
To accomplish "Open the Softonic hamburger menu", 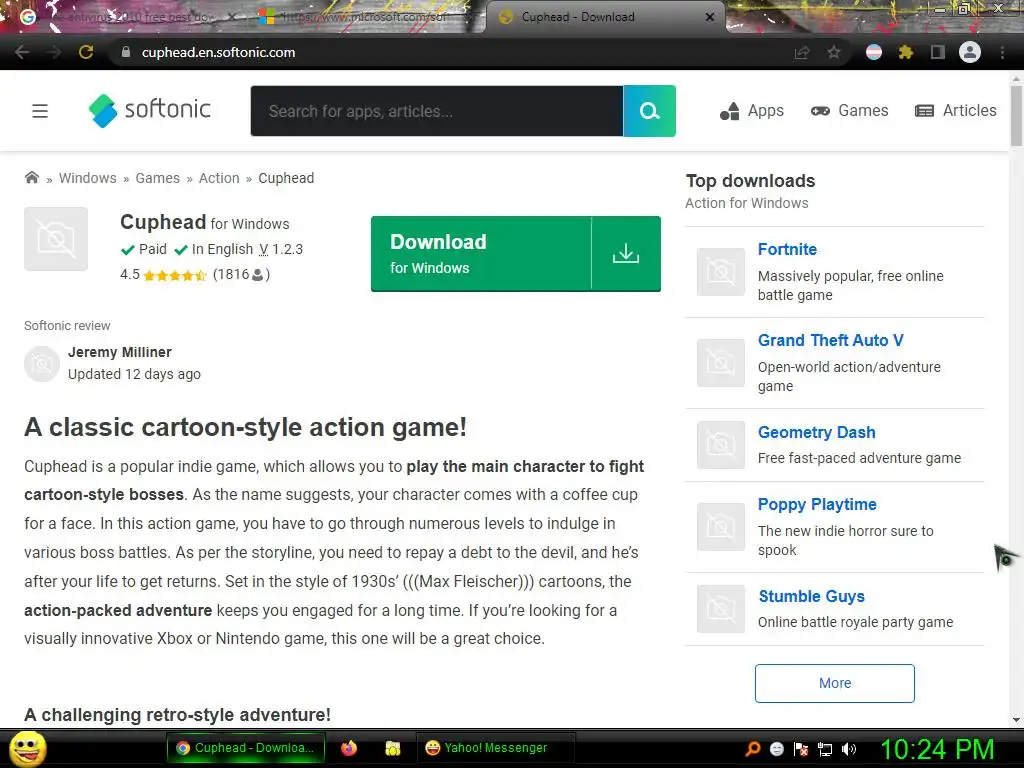I will 40,111.
